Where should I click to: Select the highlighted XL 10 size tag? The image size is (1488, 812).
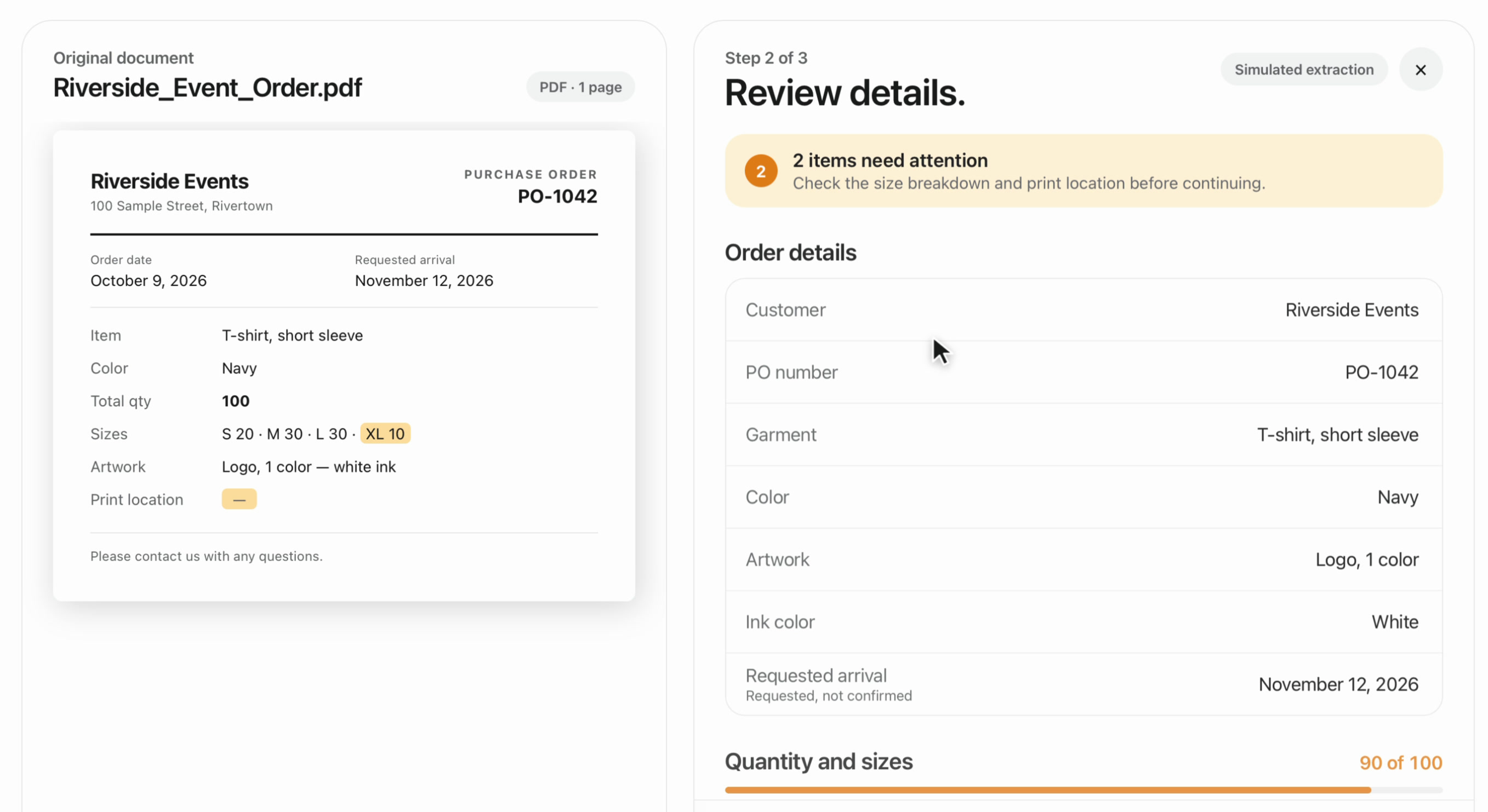(385, 434)
